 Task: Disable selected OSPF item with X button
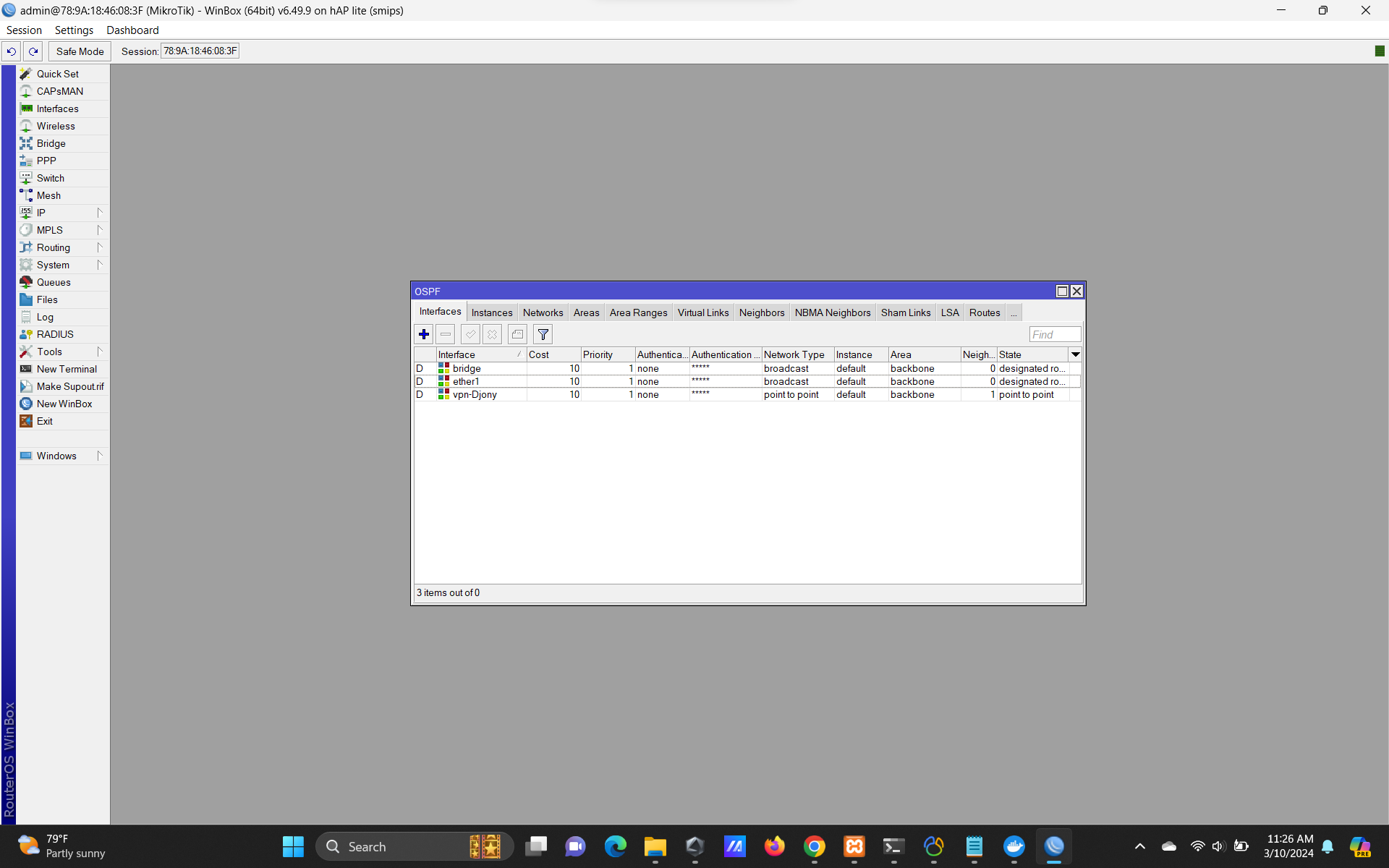pos(492,334)
